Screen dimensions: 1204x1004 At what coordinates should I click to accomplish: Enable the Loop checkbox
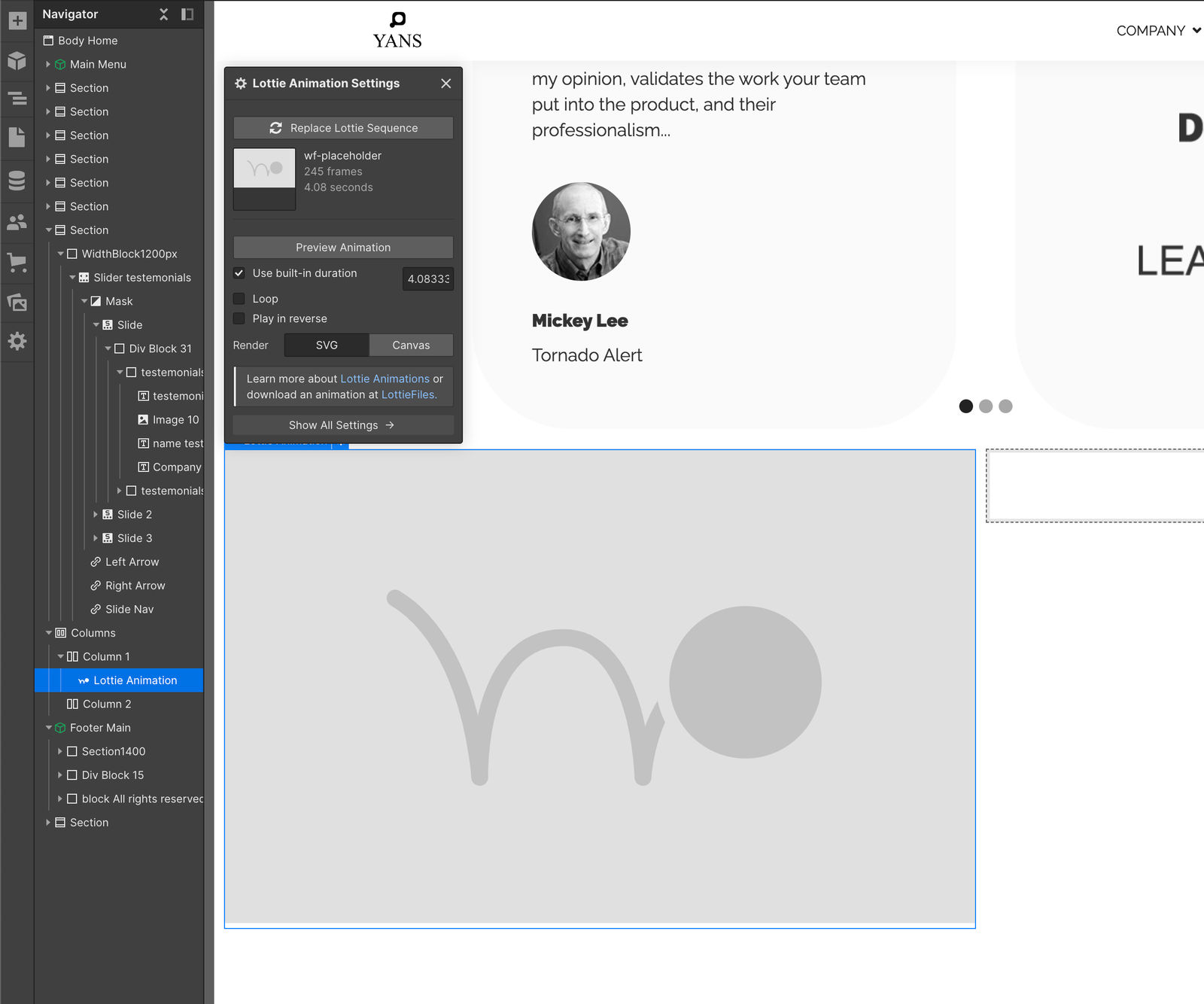239,298
